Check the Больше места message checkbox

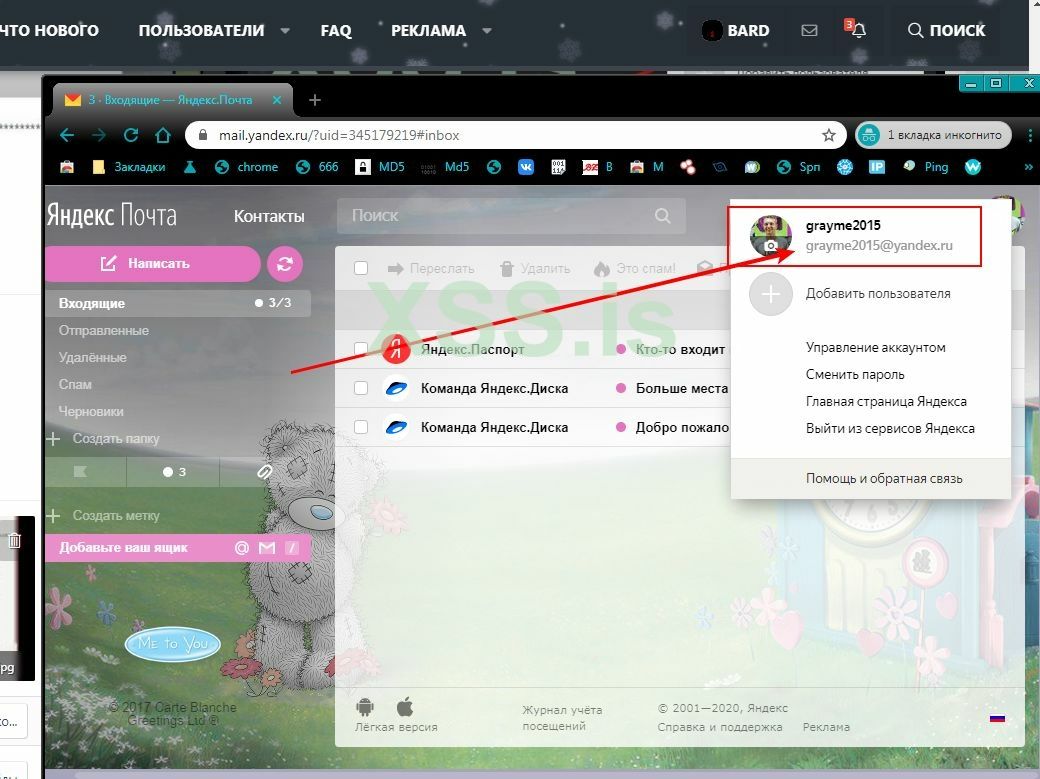click(361, 388)
